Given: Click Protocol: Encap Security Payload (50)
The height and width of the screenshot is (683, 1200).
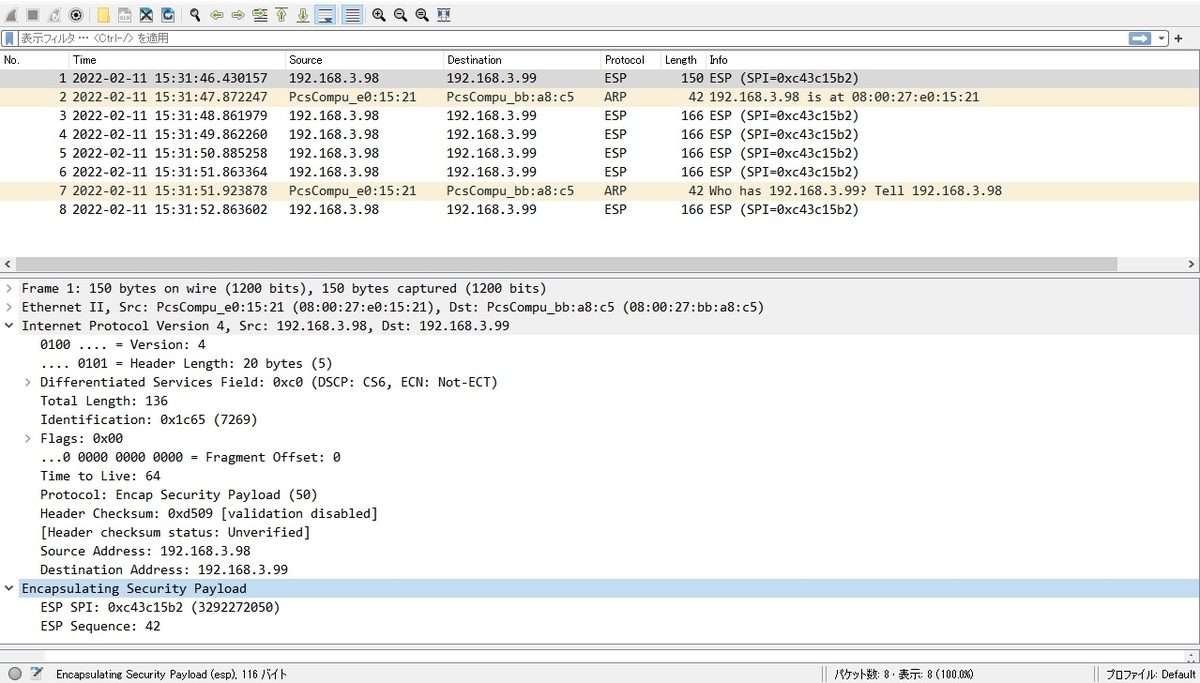Looking at the screenshot, I should (x=179, y=495).
